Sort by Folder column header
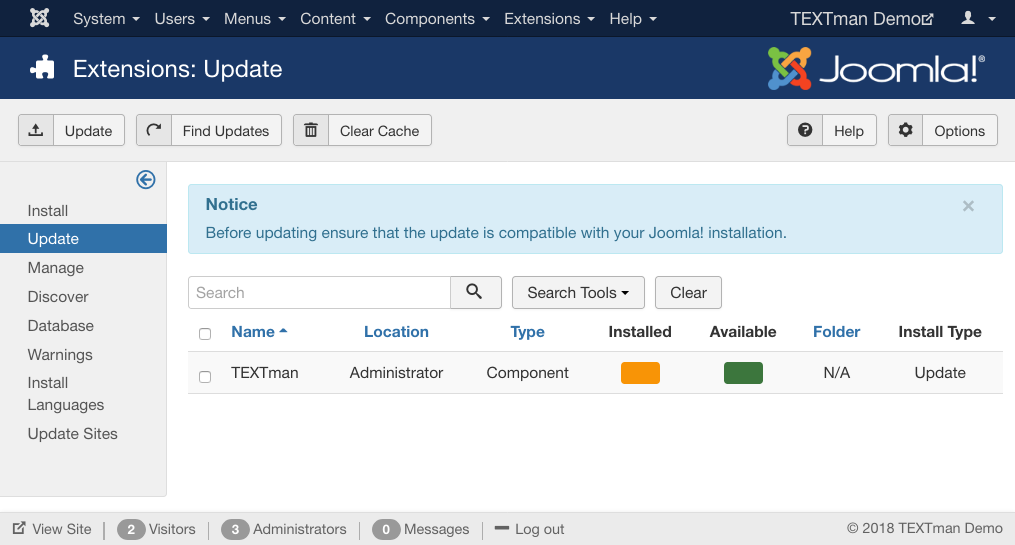 [836, 331]
